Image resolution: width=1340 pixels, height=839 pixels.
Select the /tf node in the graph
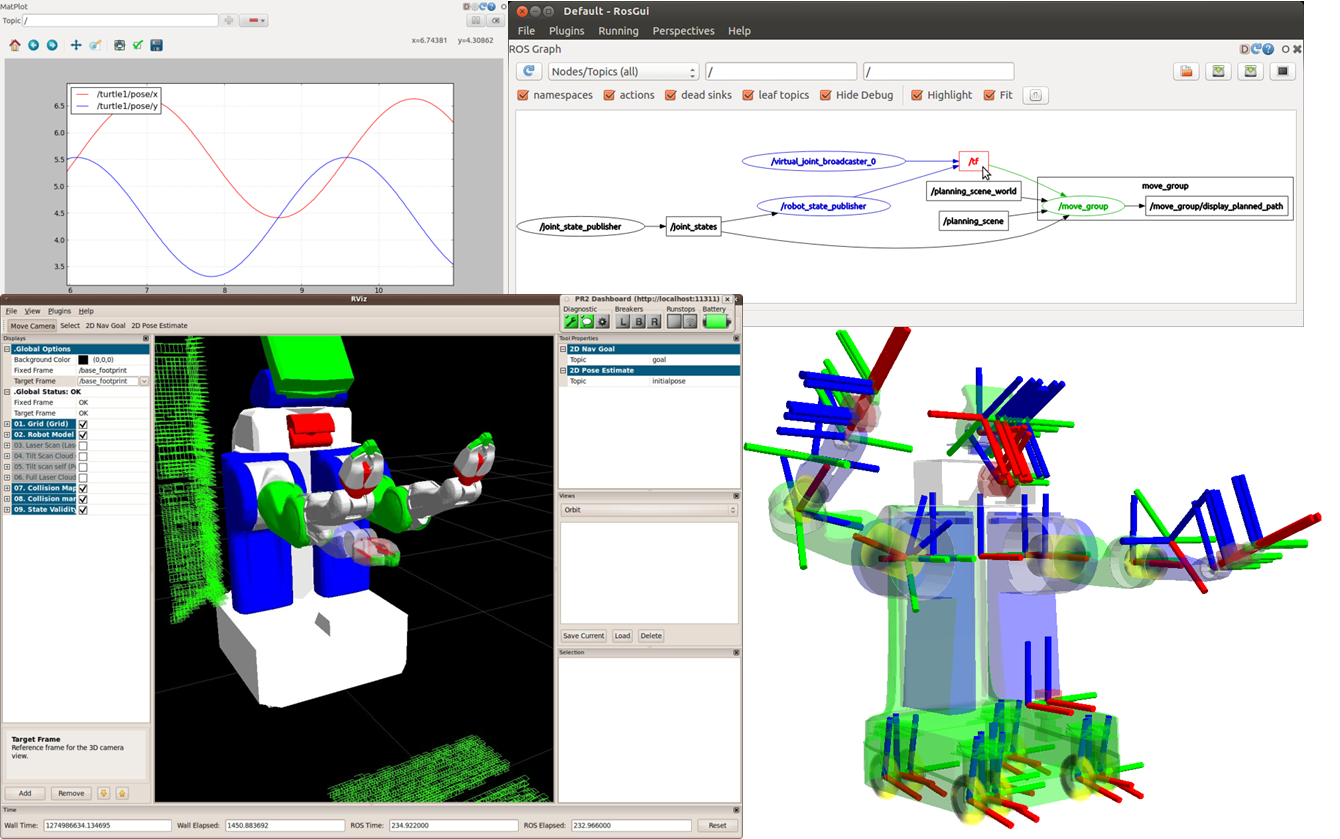pos(973,161)
